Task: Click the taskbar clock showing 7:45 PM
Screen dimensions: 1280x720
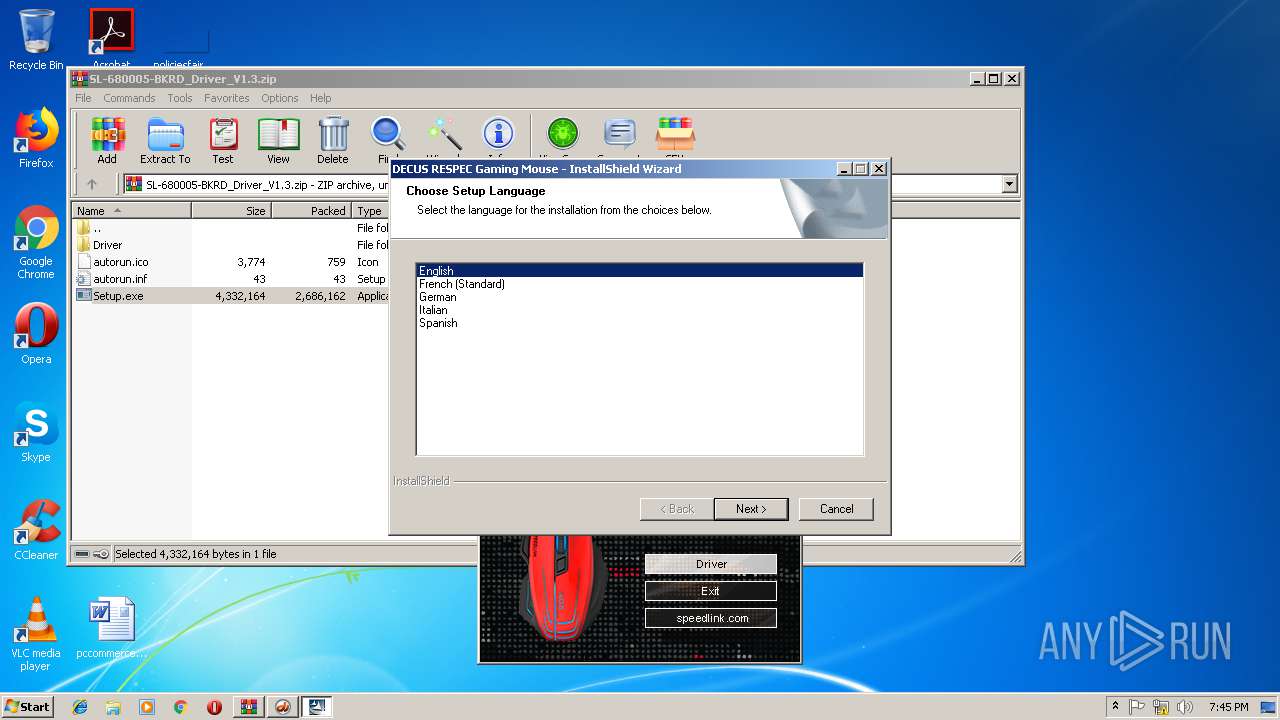Action: point(1228,707)
